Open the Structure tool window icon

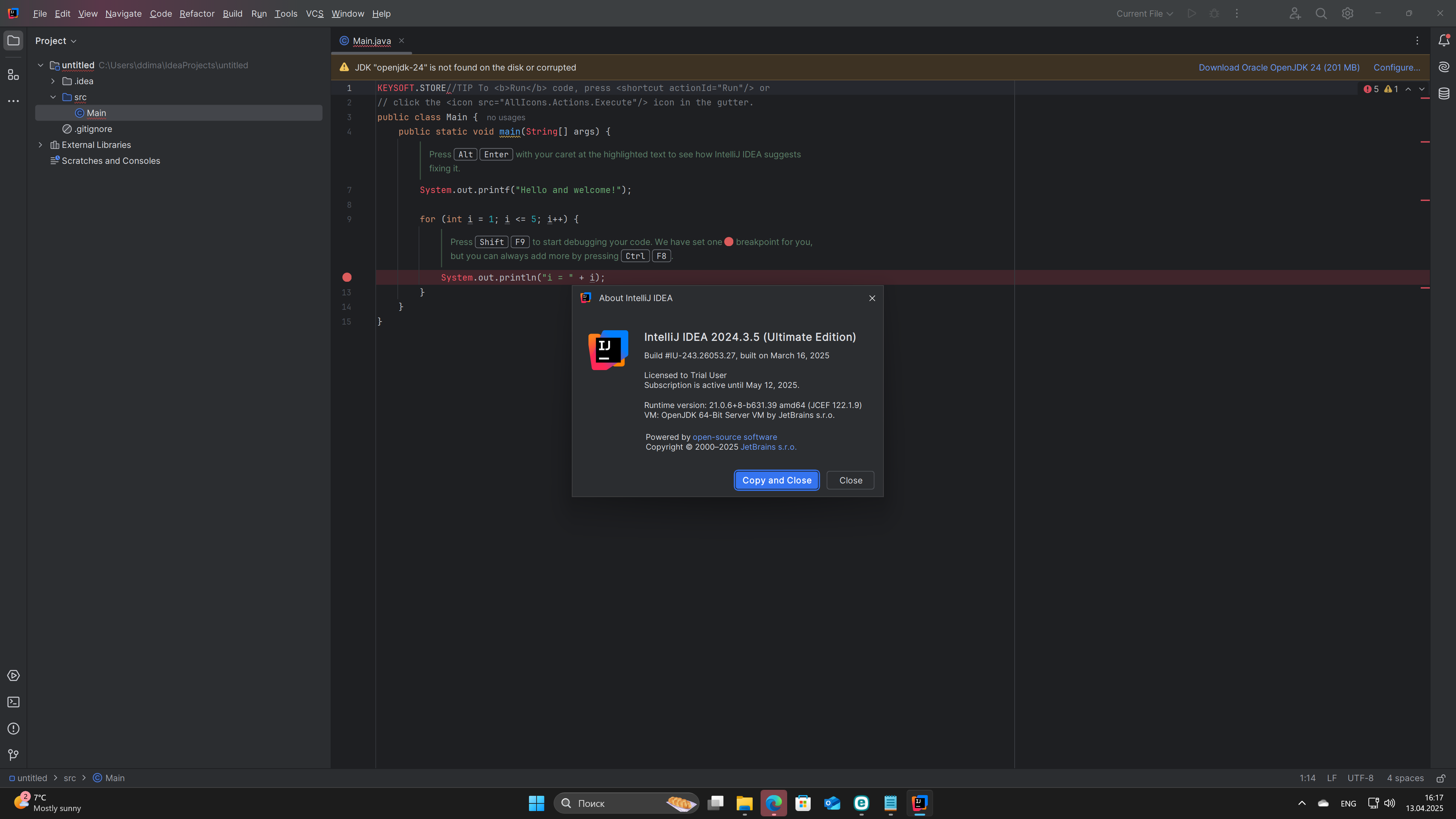pos(13,75)
